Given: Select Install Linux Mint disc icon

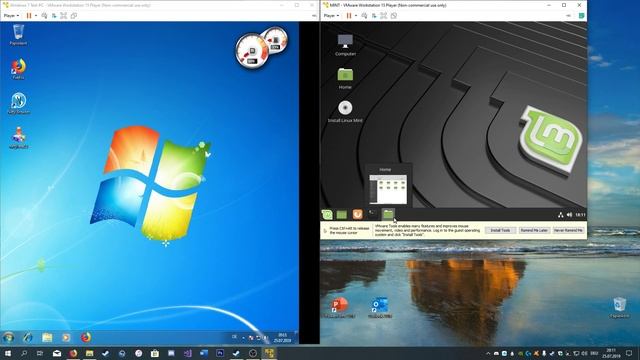Looking at the screenshot, I should pyautogui.click(x=345, y=111).
